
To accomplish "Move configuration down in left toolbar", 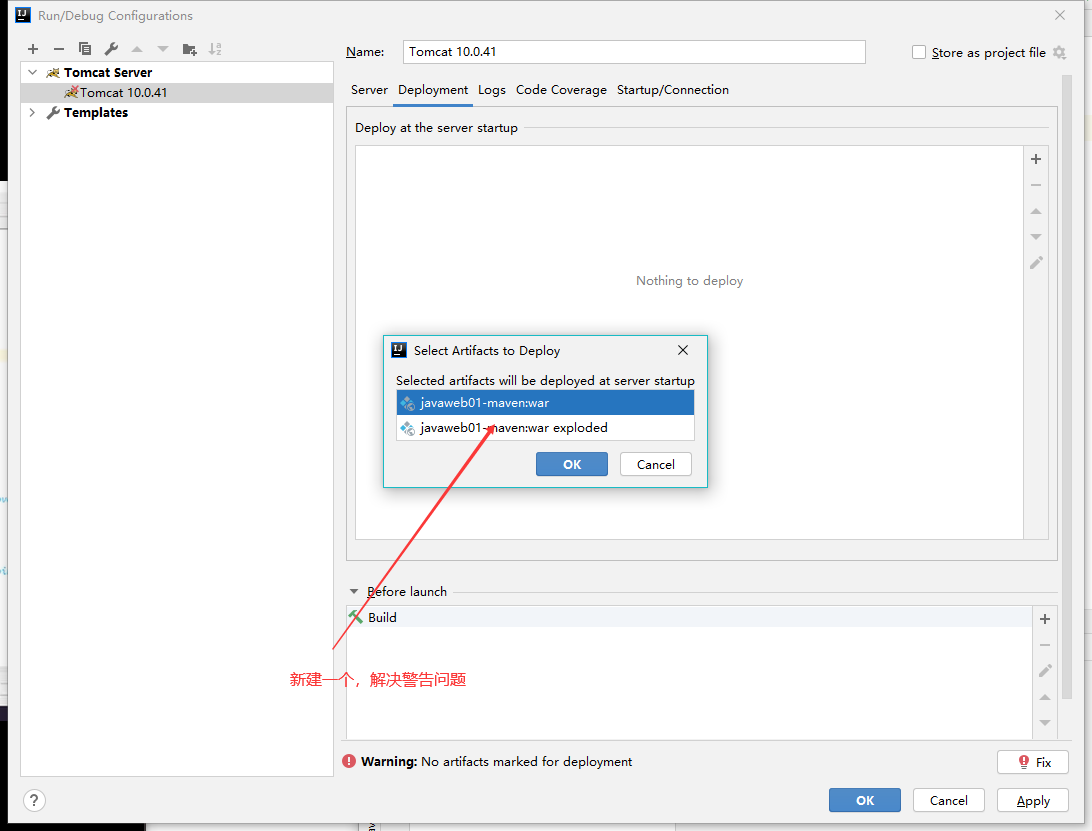I will (163, 49).
